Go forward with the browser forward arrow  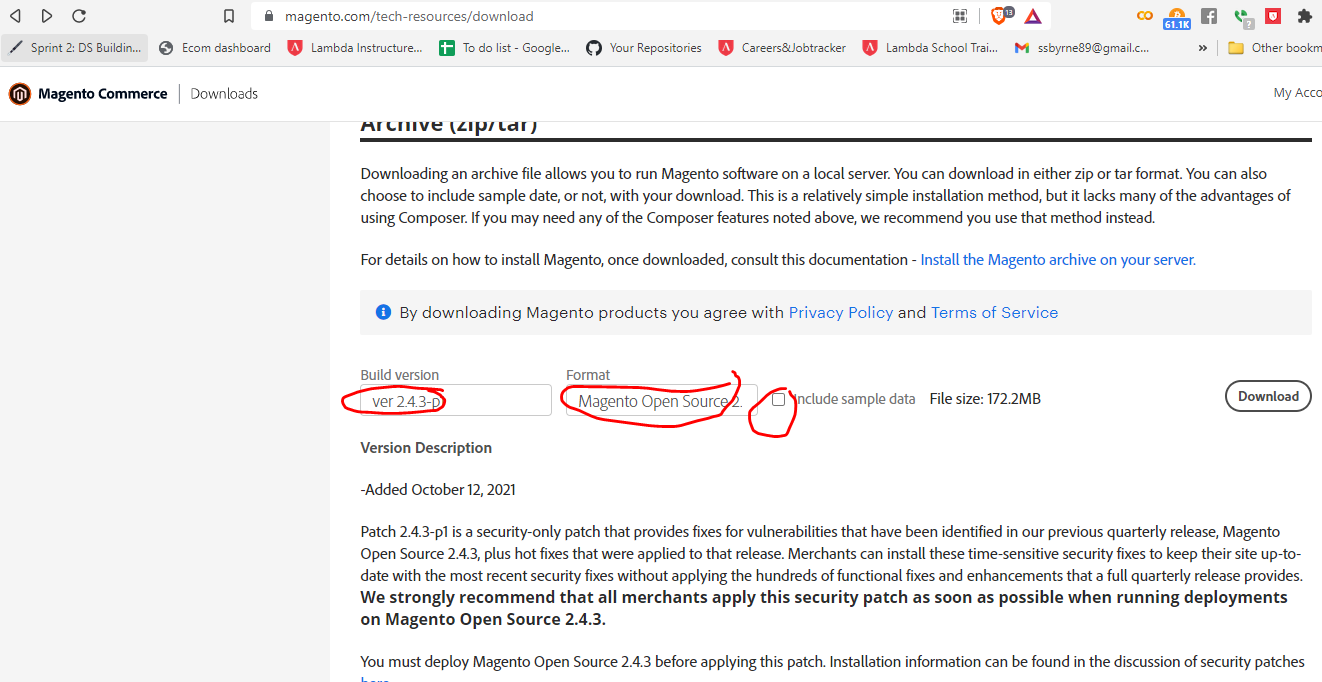tap(47, 16)
